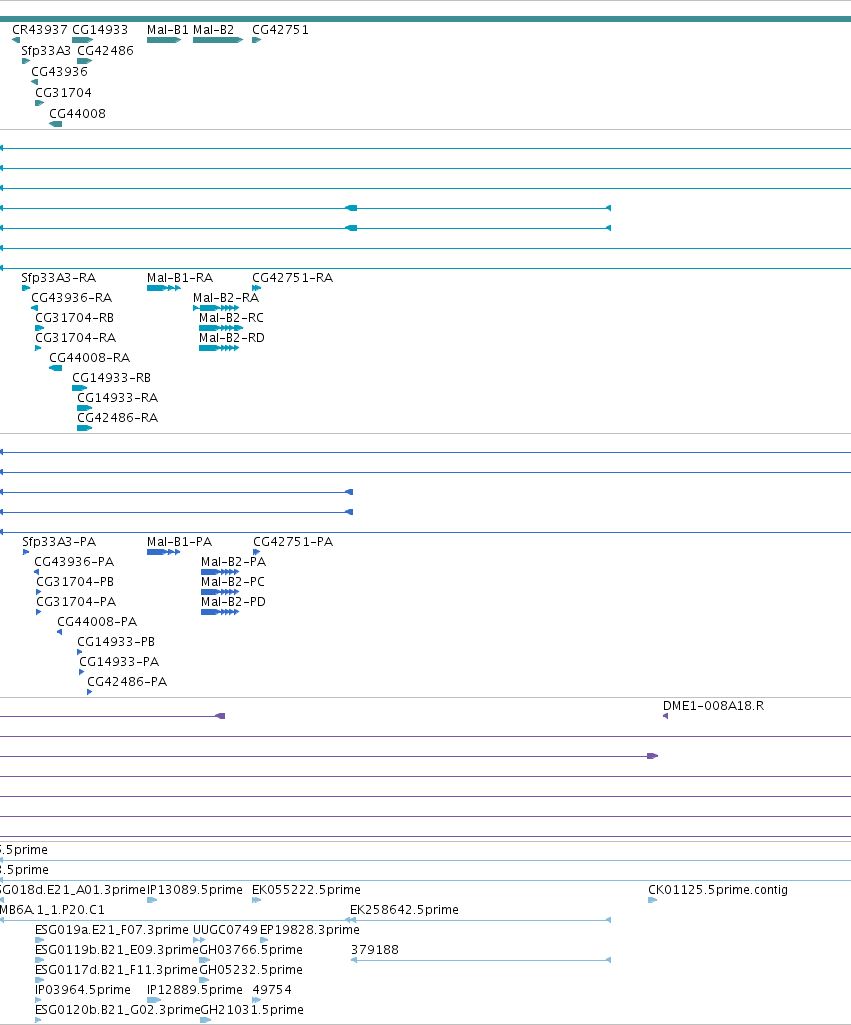Screen dimensions: 851x1025
Task: Click the Mal-B1-RA transcript glyph
Action: tap(163, 288)
